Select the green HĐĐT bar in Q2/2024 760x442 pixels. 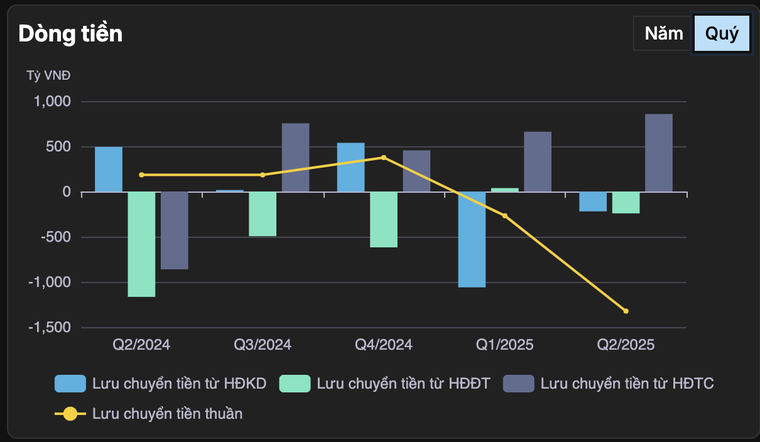point(141,244)
